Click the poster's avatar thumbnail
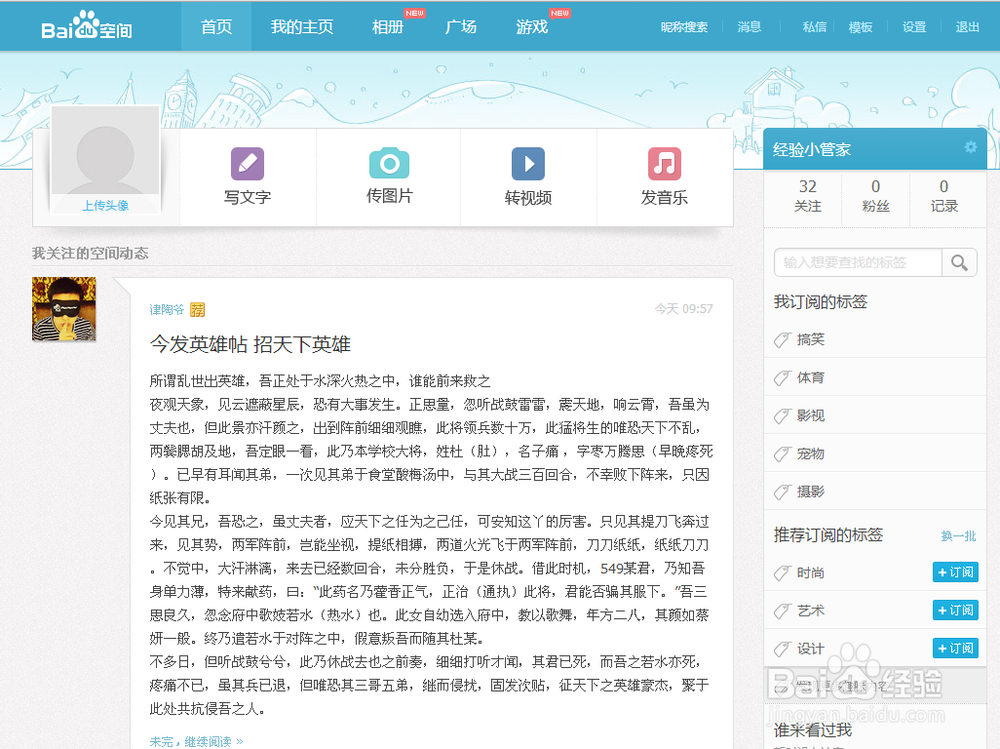Image resolution: width=1000 pixels, height=749 pixels. [64, 309]
